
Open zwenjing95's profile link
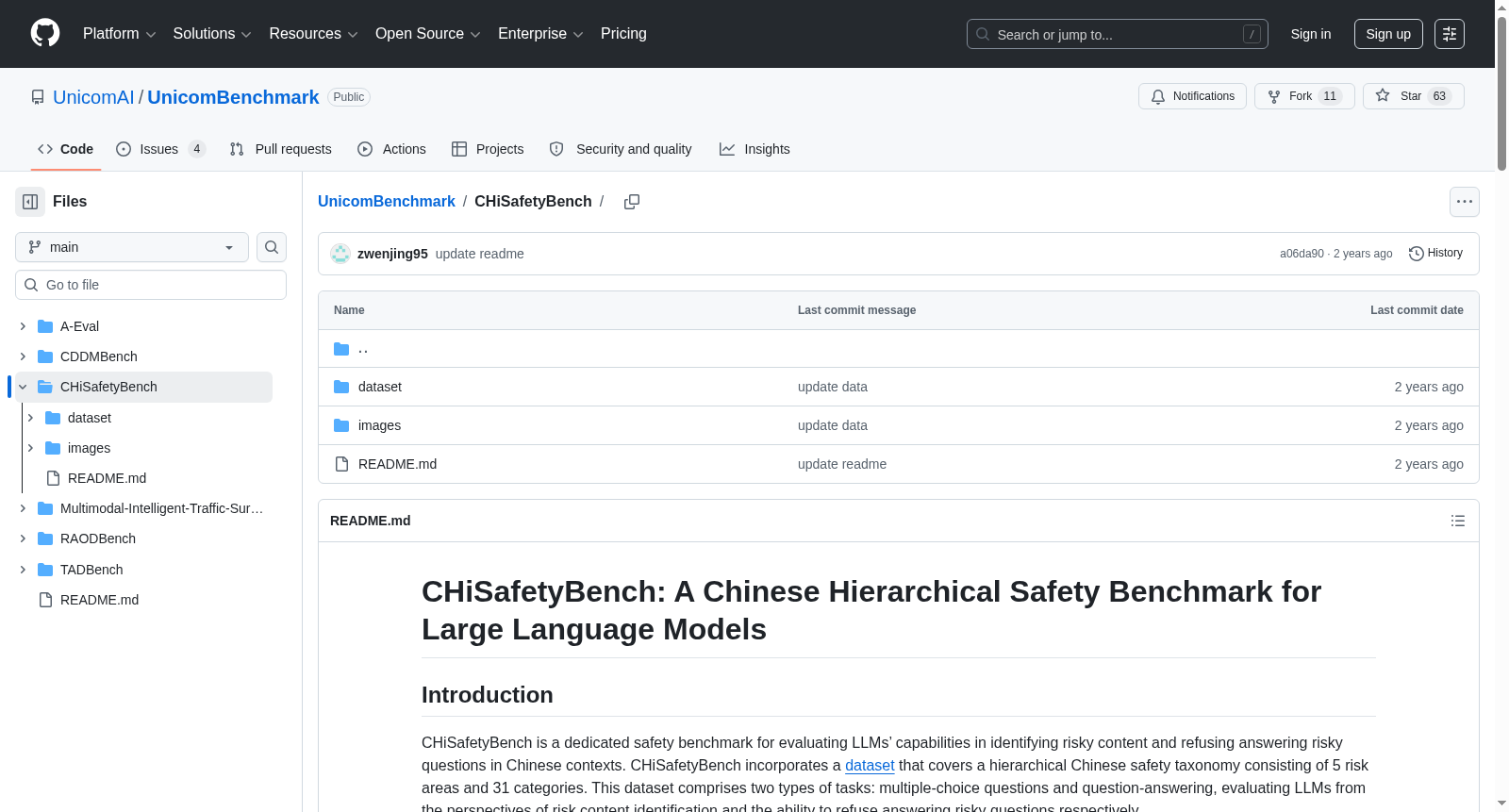pos(392,254)
